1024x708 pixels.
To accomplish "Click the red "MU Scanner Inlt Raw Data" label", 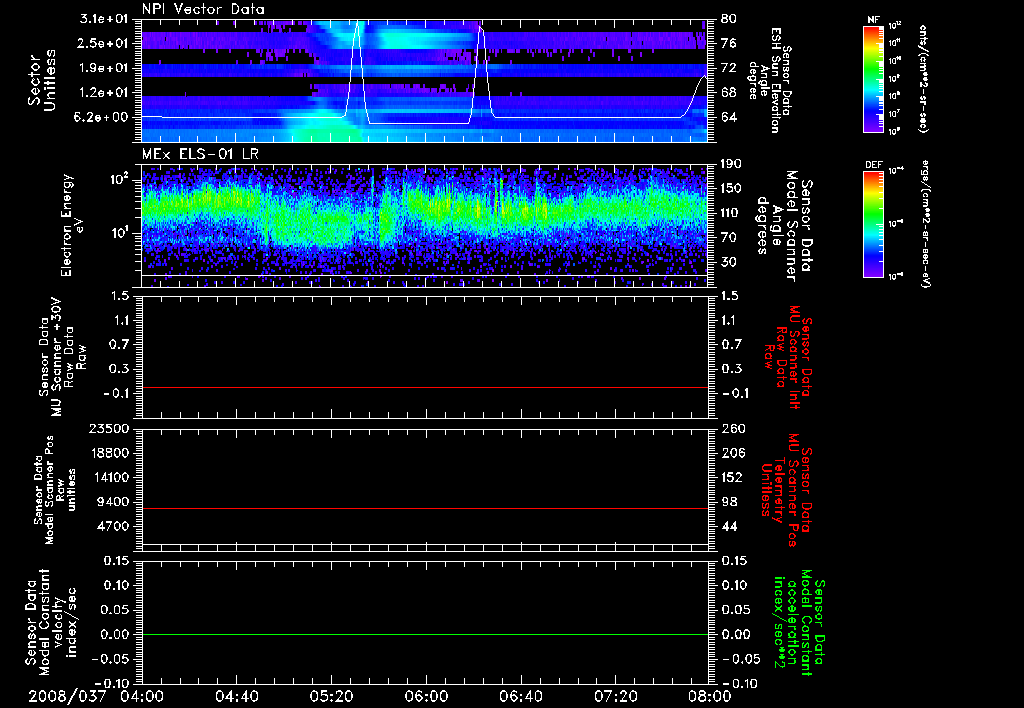I will 789,357.
